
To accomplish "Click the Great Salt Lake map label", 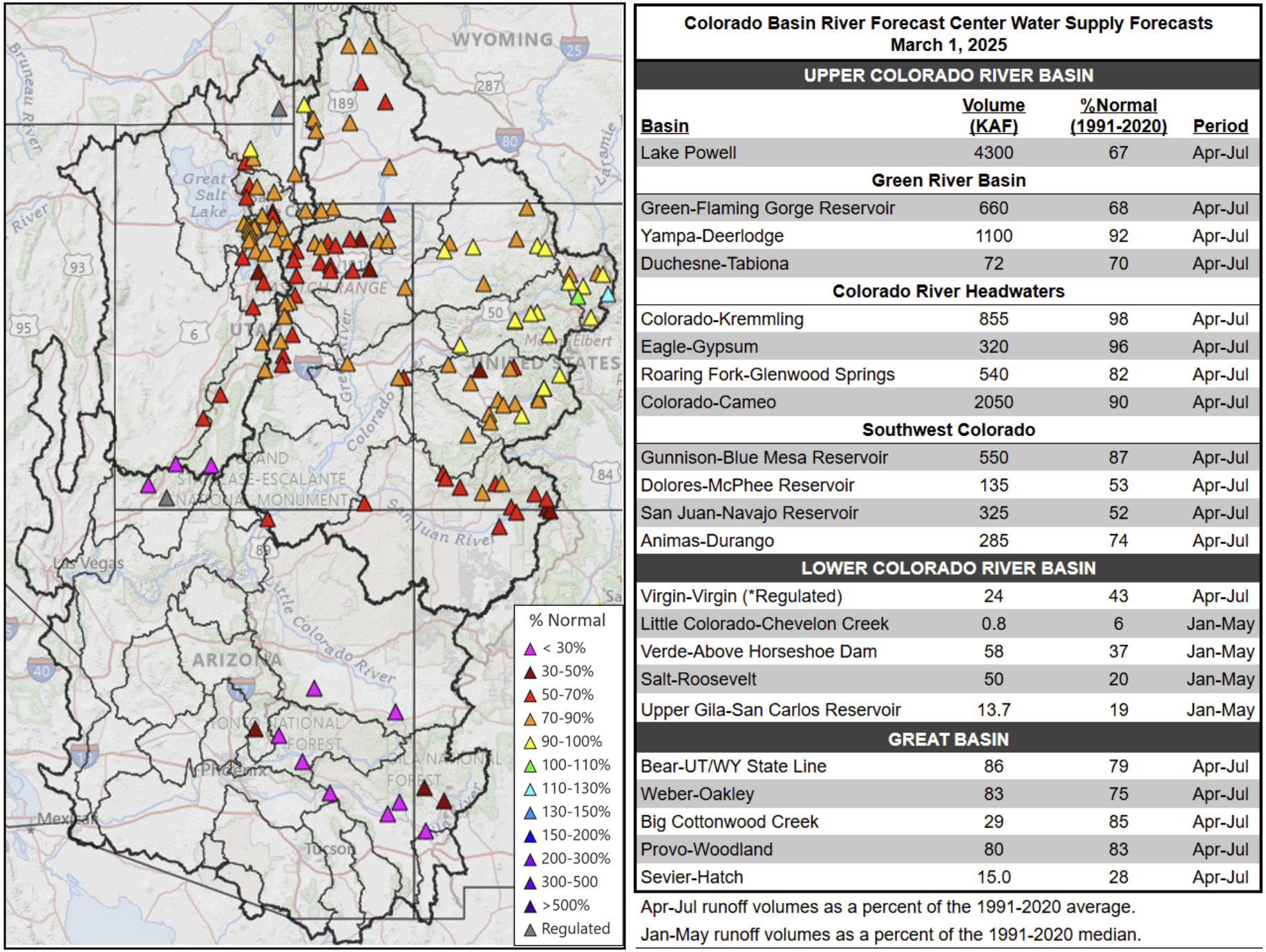I will coord(205,196).
